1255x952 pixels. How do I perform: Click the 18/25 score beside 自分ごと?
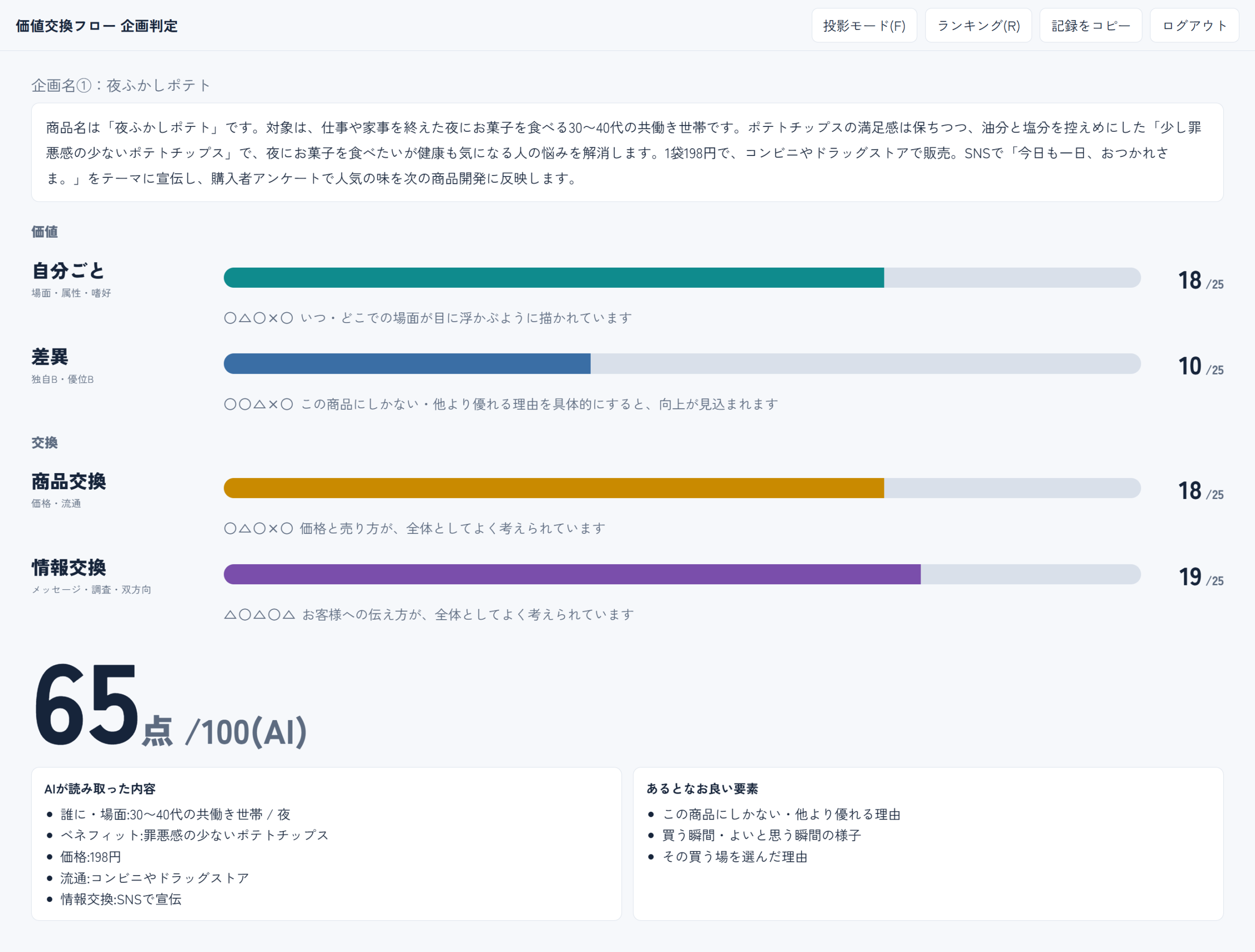[1201, 280]
